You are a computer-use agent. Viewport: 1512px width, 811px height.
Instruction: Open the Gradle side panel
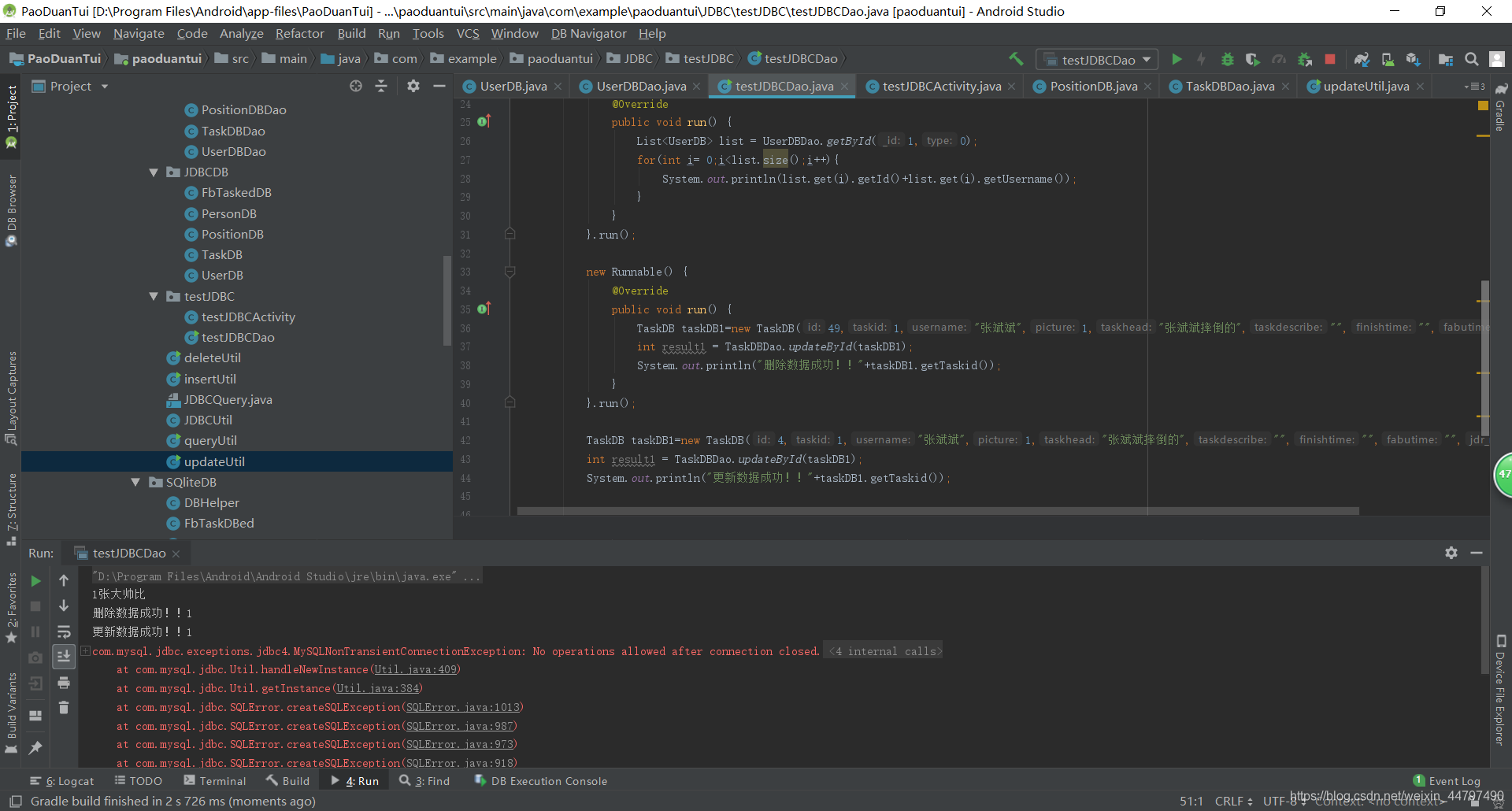point(1501,107)
